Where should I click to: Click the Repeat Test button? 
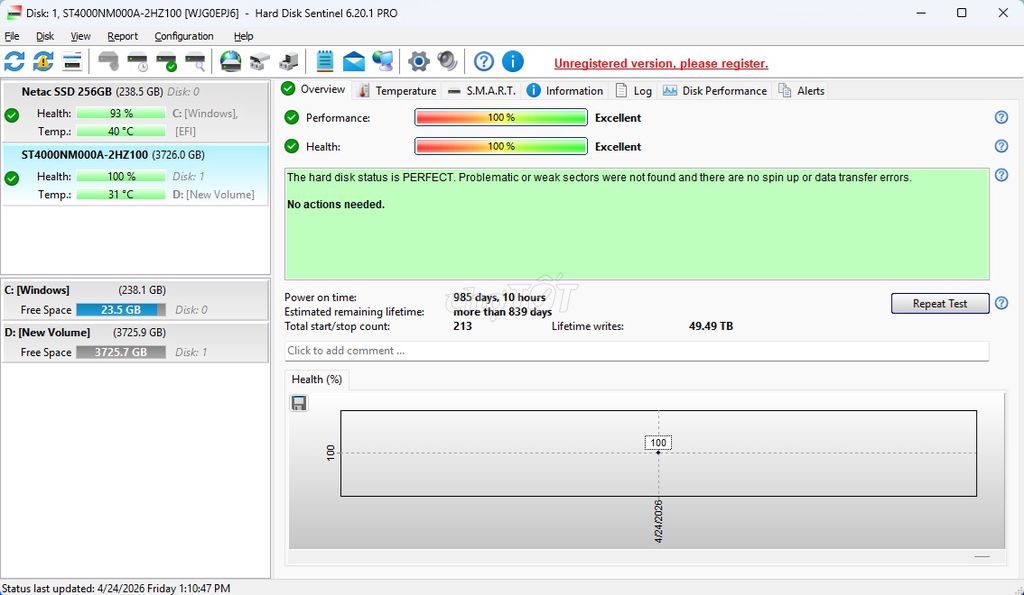point(940,303)
